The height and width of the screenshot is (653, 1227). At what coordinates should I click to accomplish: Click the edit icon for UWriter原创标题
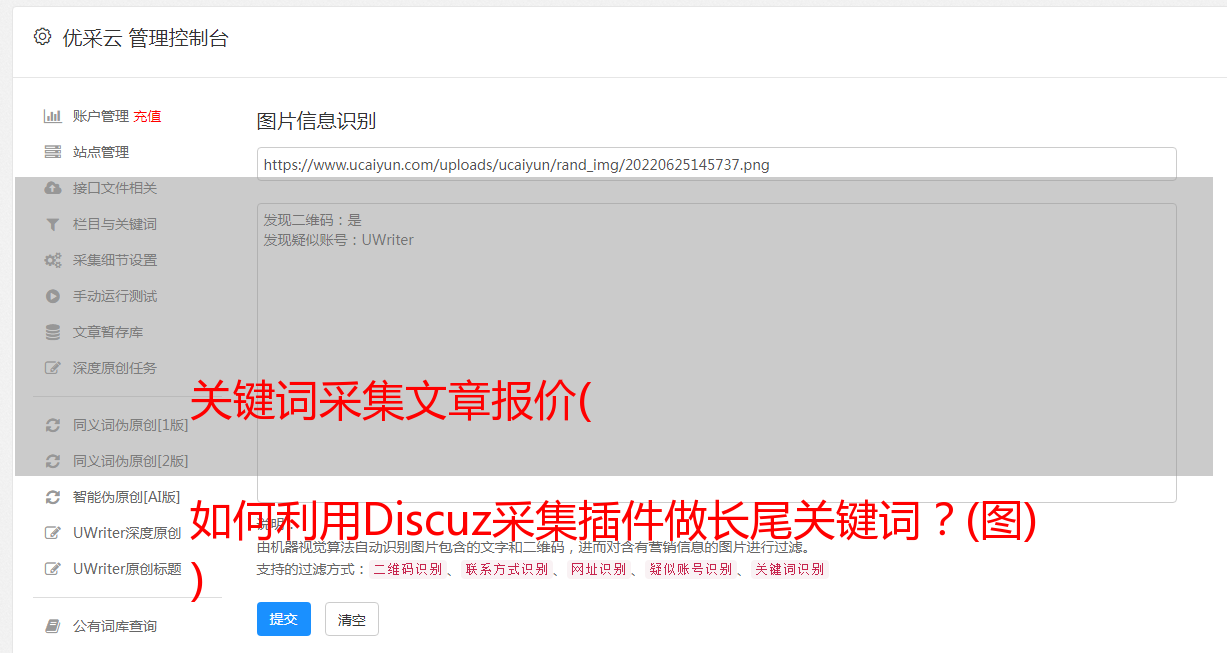(53, 569)
